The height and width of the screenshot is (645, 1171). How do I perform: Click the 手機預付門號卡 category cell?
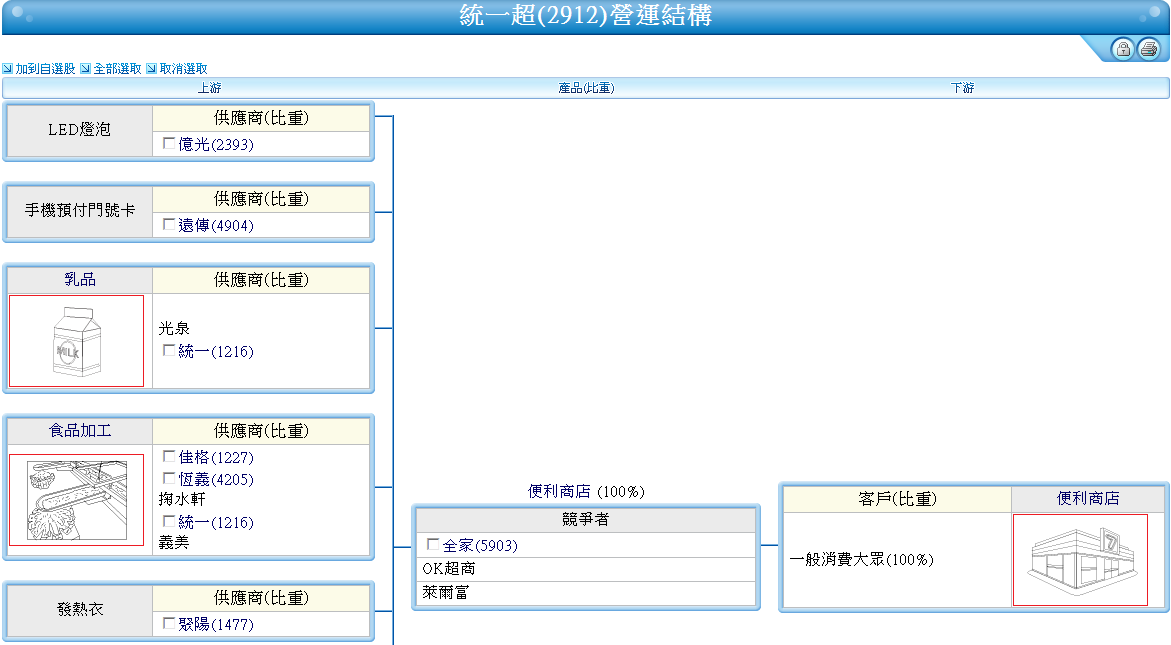[x=79, y=211]
